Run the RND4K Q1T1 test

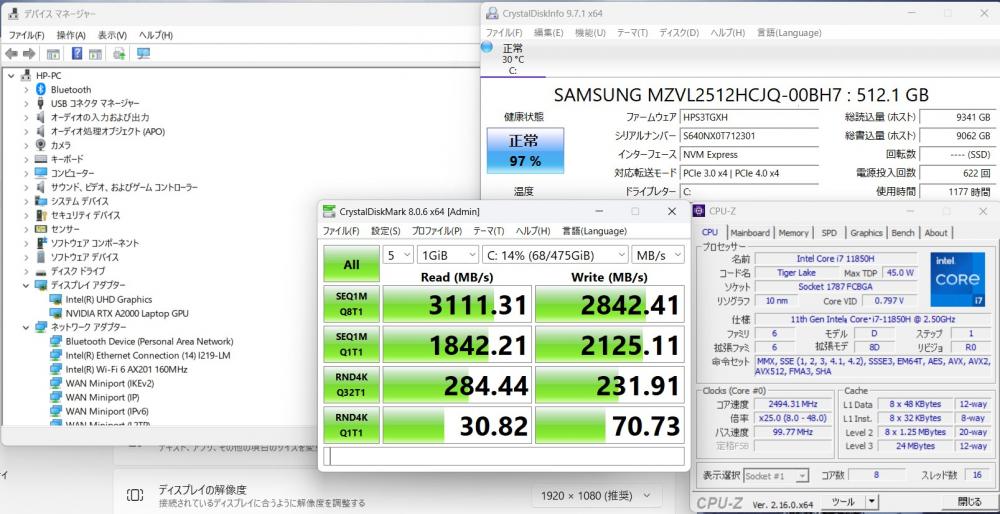351,425
